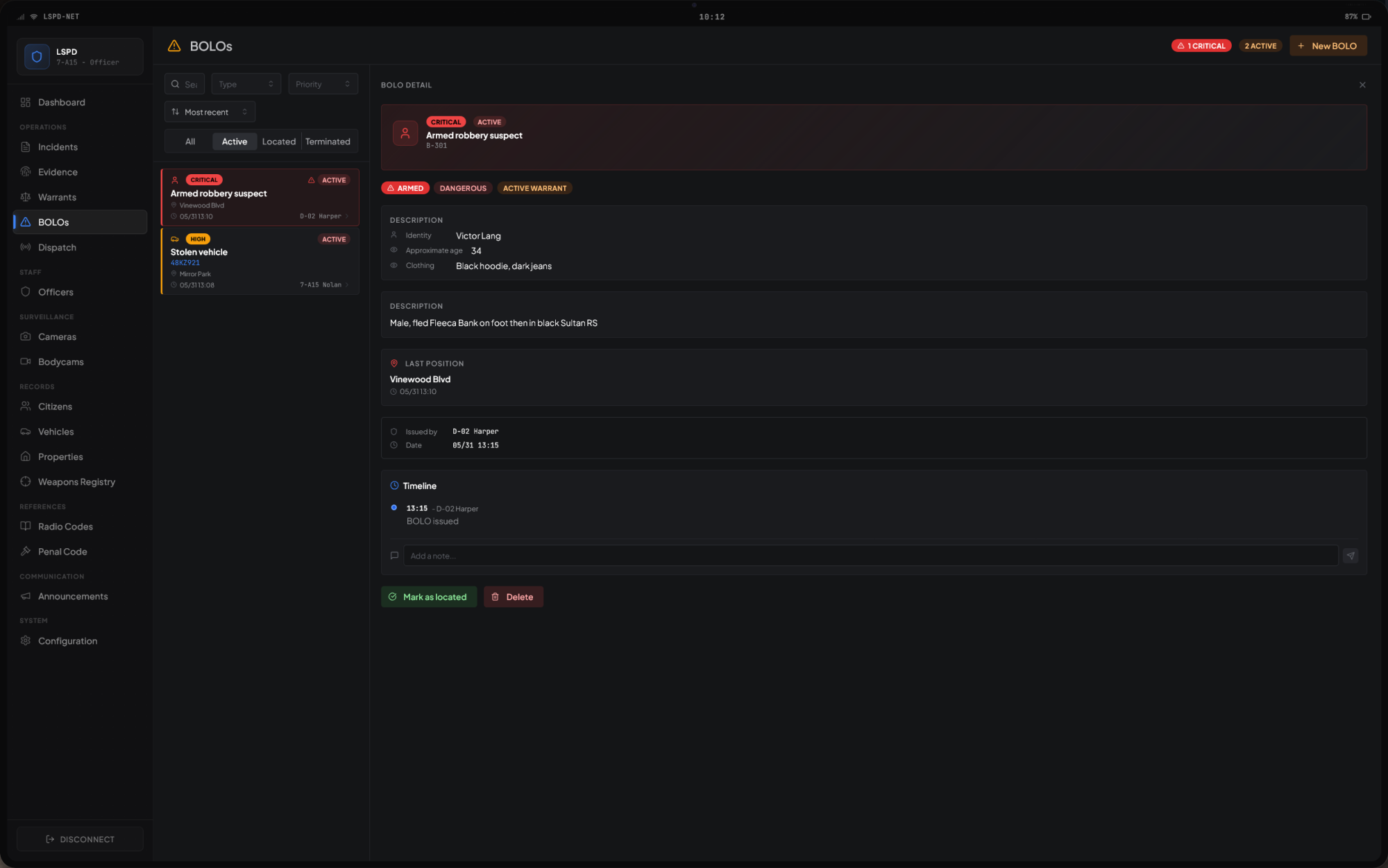Switch to the Terminated tab
Screen dimensions: 1388x868
[328, 142]
